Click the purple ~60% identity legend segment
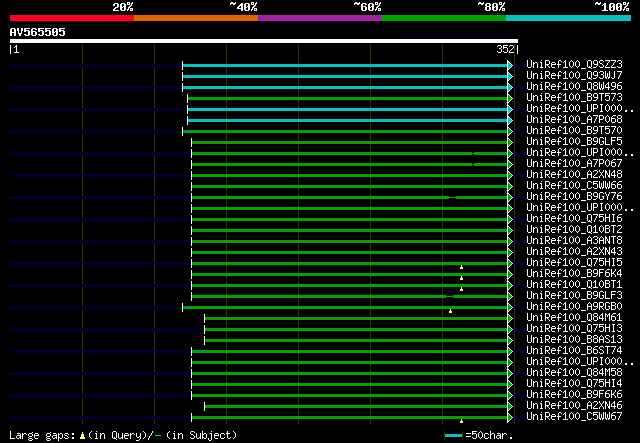 (x=319, y=17)
